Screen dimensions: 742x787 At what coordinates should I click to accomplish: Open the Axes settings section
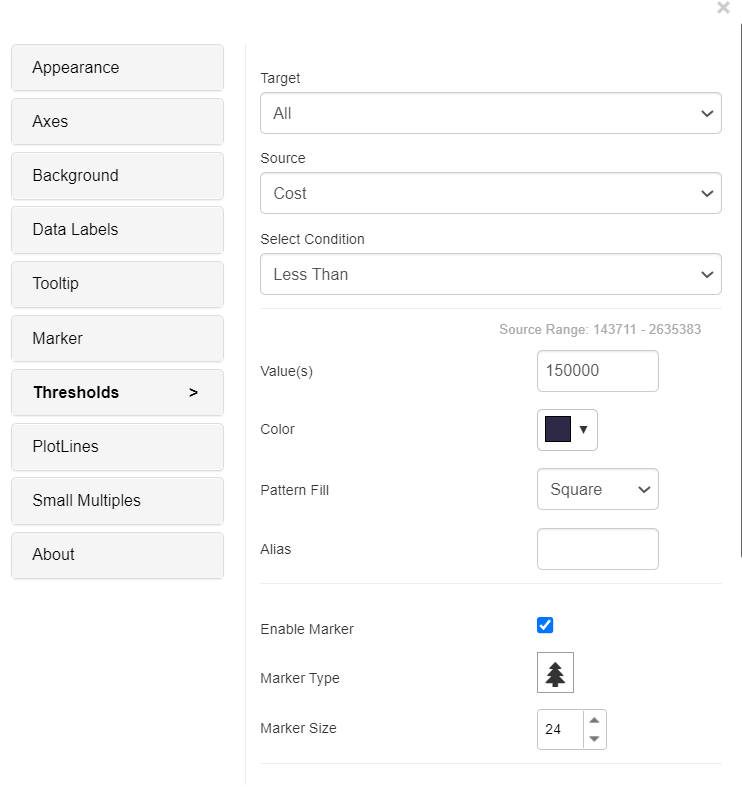coord(117,122)
